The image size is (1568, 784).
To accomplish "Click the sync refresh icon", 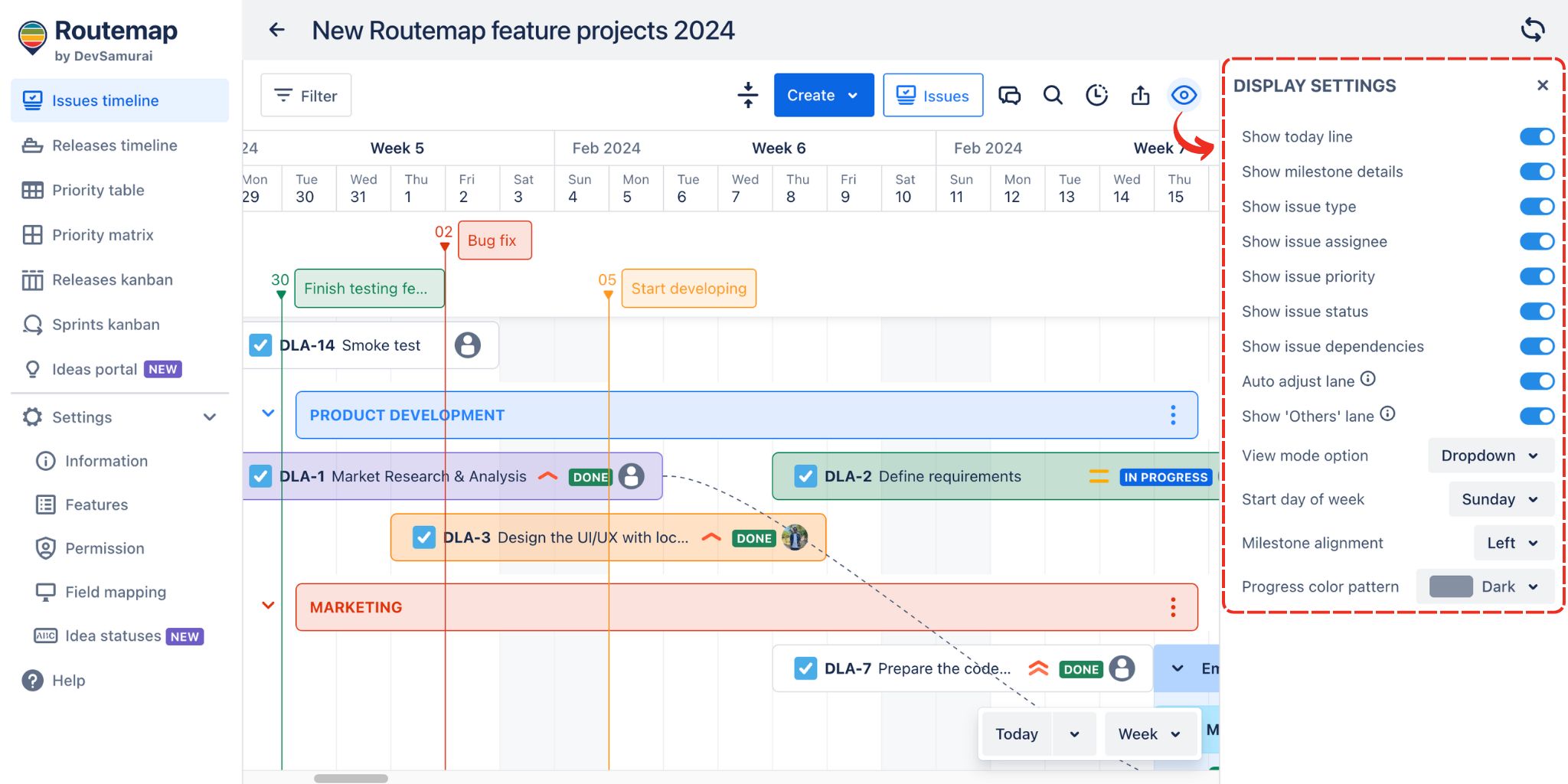I will (x=1532, y=30).
